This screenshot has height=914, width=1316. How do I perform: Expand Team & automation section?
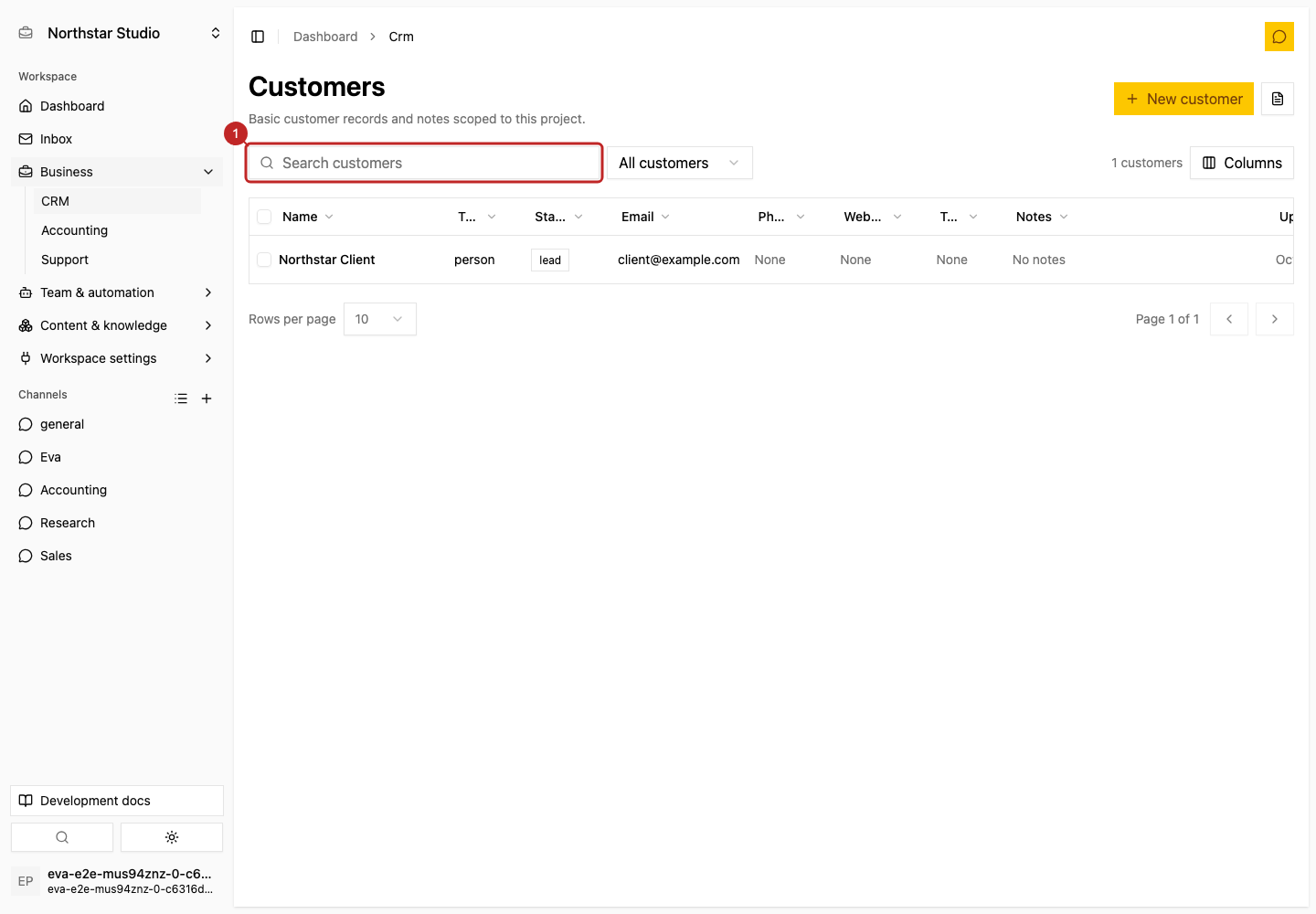(117, 292)
